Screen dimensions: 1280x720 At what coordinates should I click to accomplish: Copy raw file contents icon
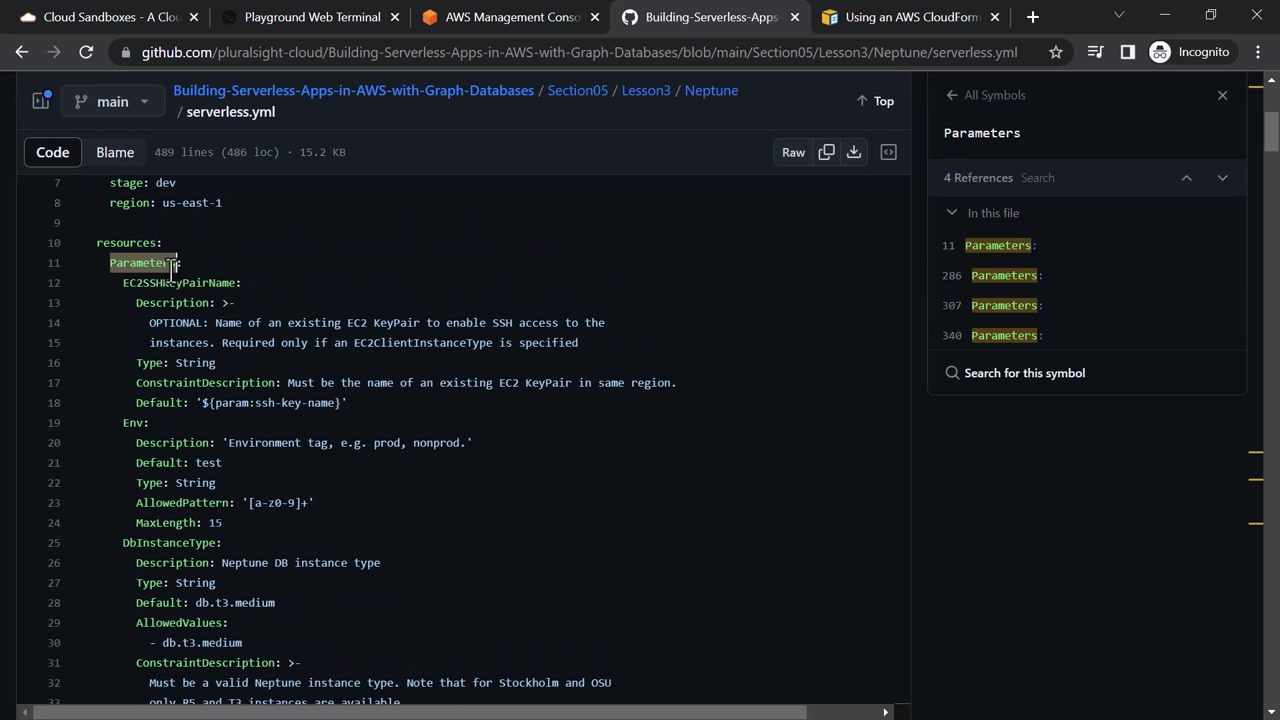pos(826,152)
